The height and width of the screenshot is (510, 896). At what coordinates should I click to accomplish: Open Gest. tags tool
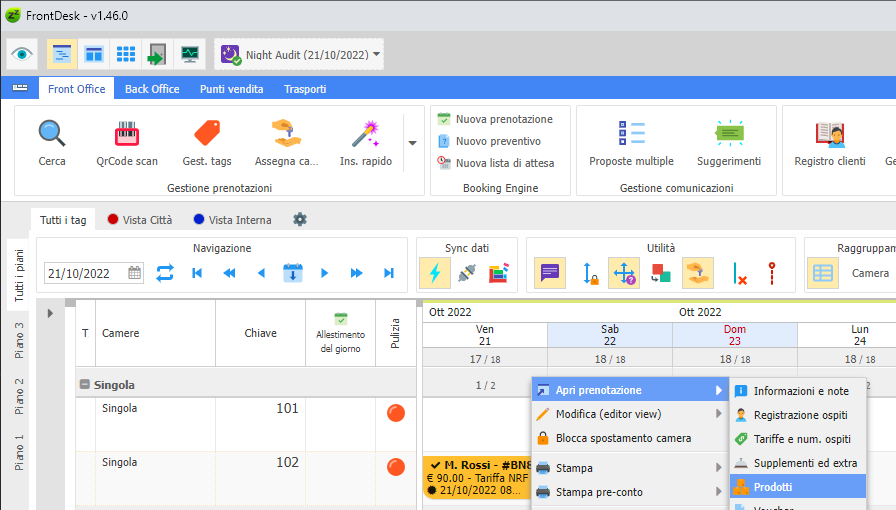point(207,142)
